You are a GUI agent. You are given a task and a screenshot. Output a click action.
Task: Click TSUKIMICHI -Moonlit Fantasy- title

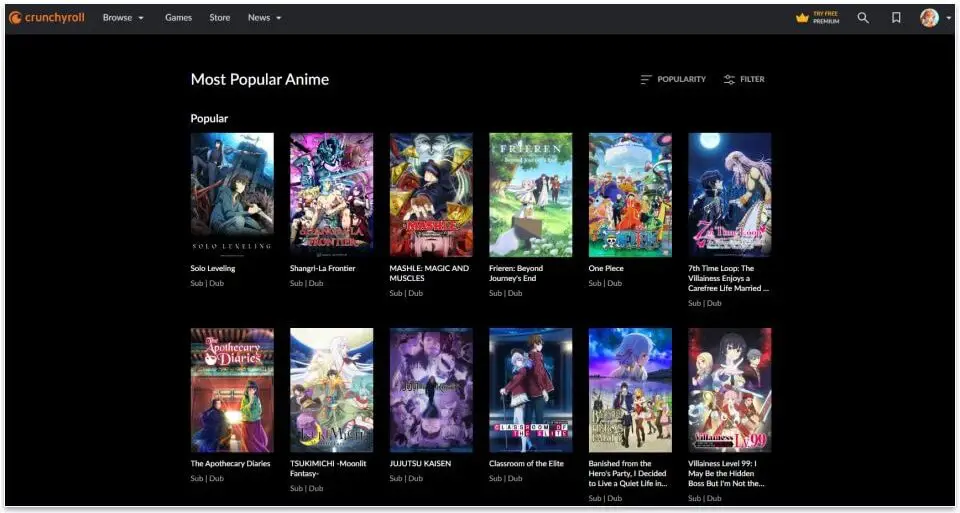pos(328,468)
